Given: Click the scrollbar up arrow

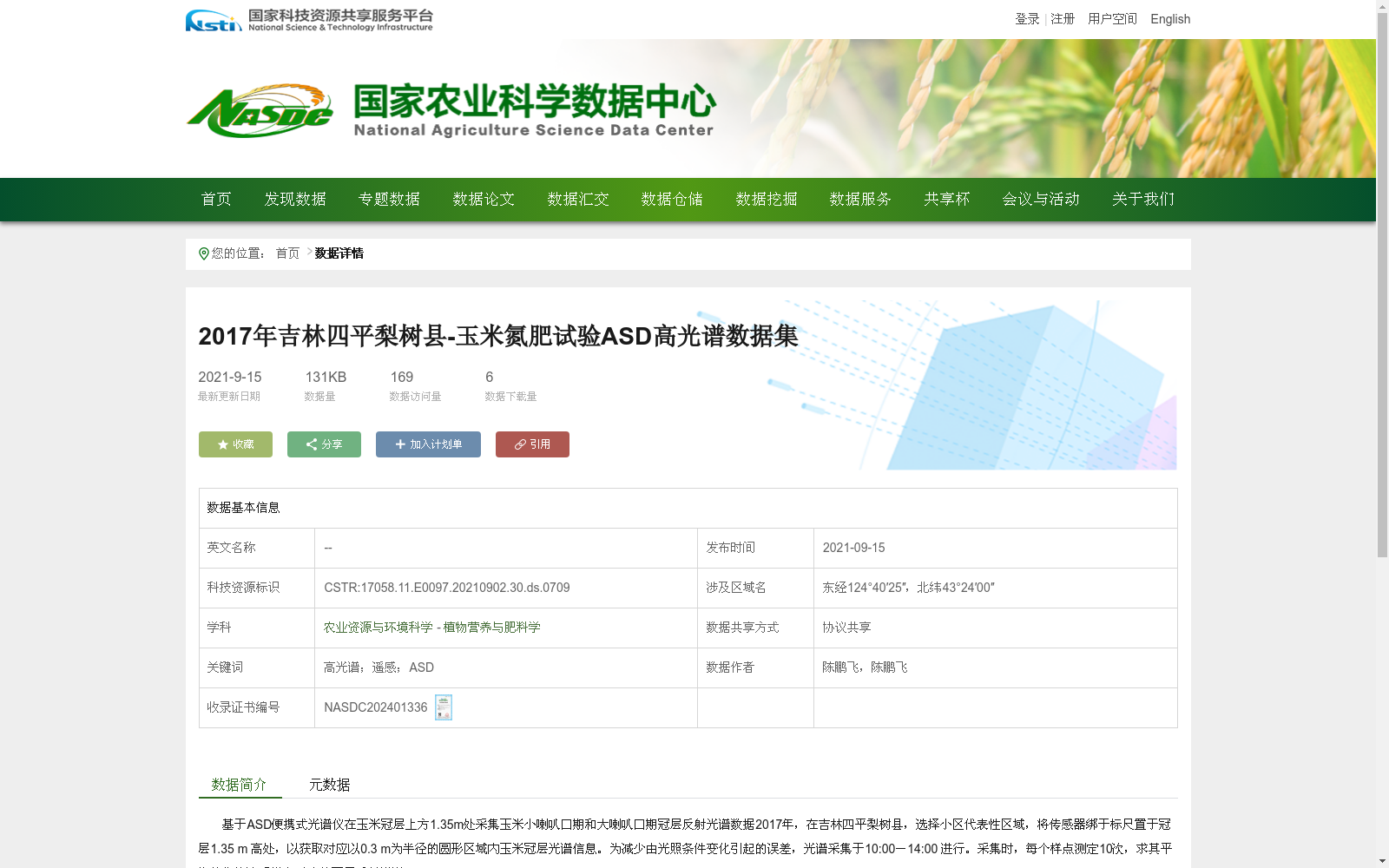Looking at the screenshot, I should click(1382, 6).
